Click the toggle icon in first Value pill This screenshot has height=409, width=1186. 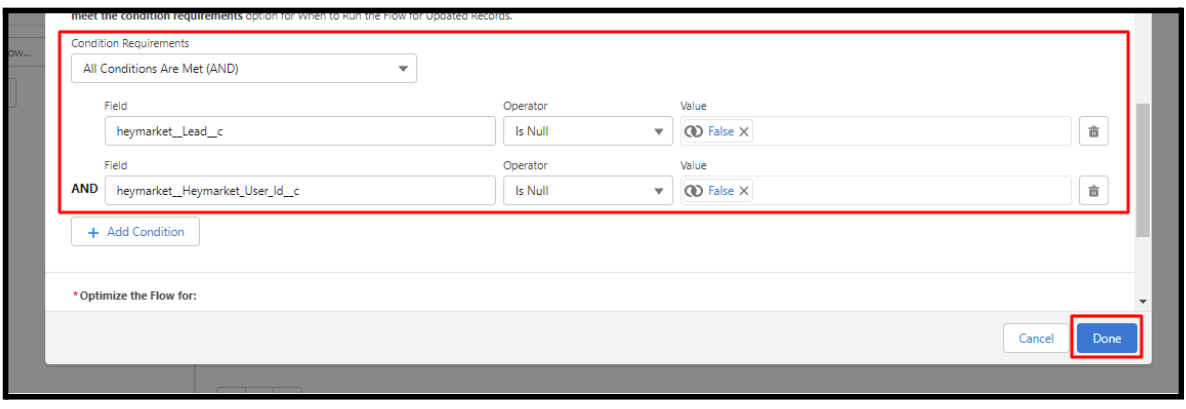pos(694,131)
